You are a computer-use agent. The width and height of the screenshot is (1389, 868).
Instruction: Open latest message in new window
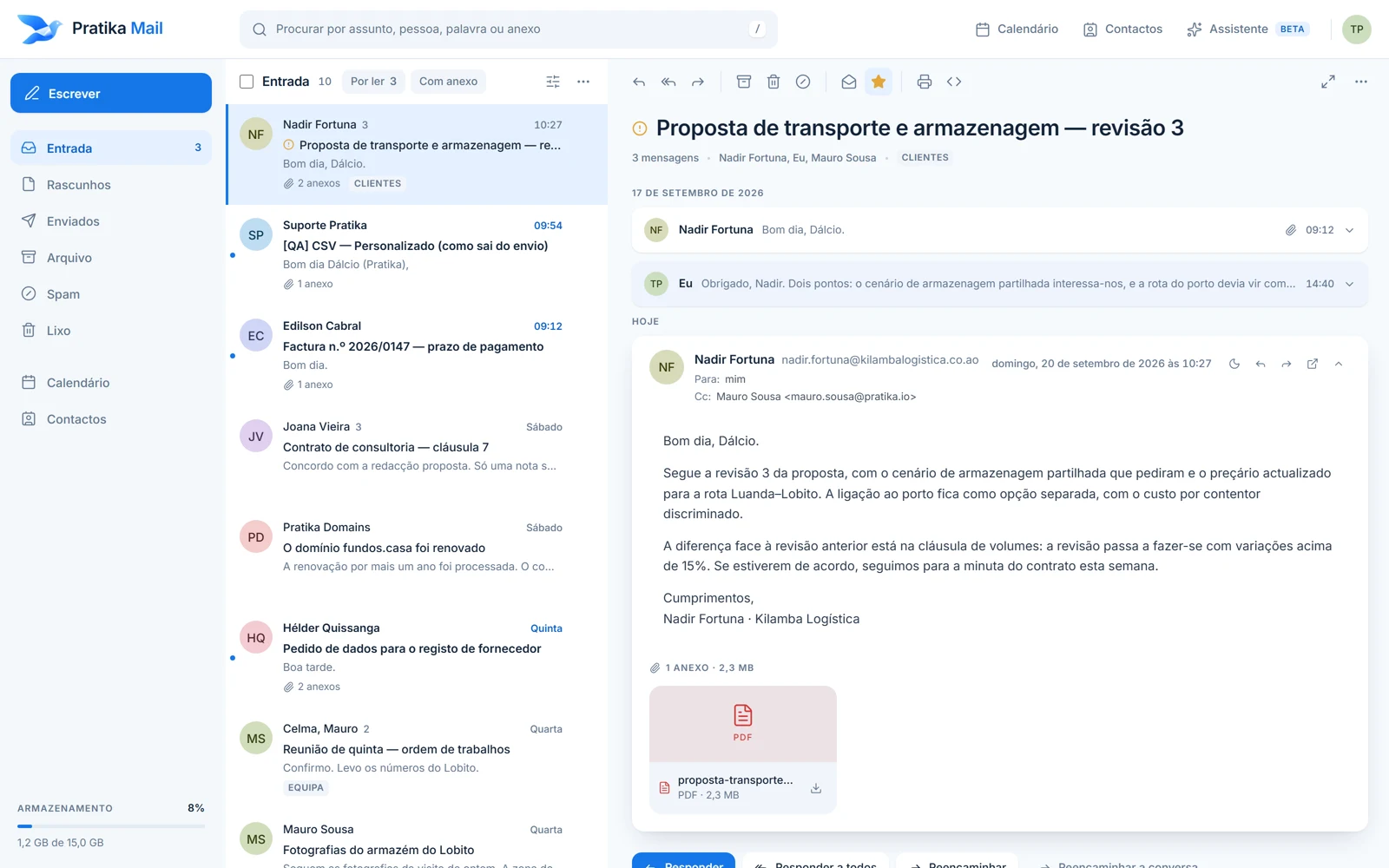coord(1313,364)
